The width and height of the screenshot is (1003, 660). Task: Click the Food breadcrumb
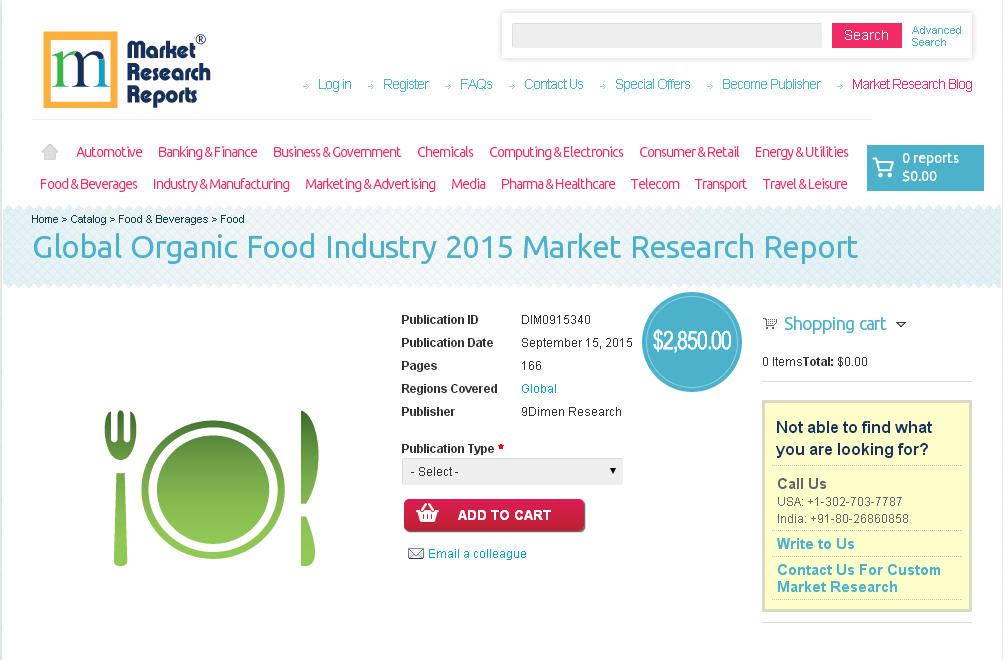[x=232, y=219]
